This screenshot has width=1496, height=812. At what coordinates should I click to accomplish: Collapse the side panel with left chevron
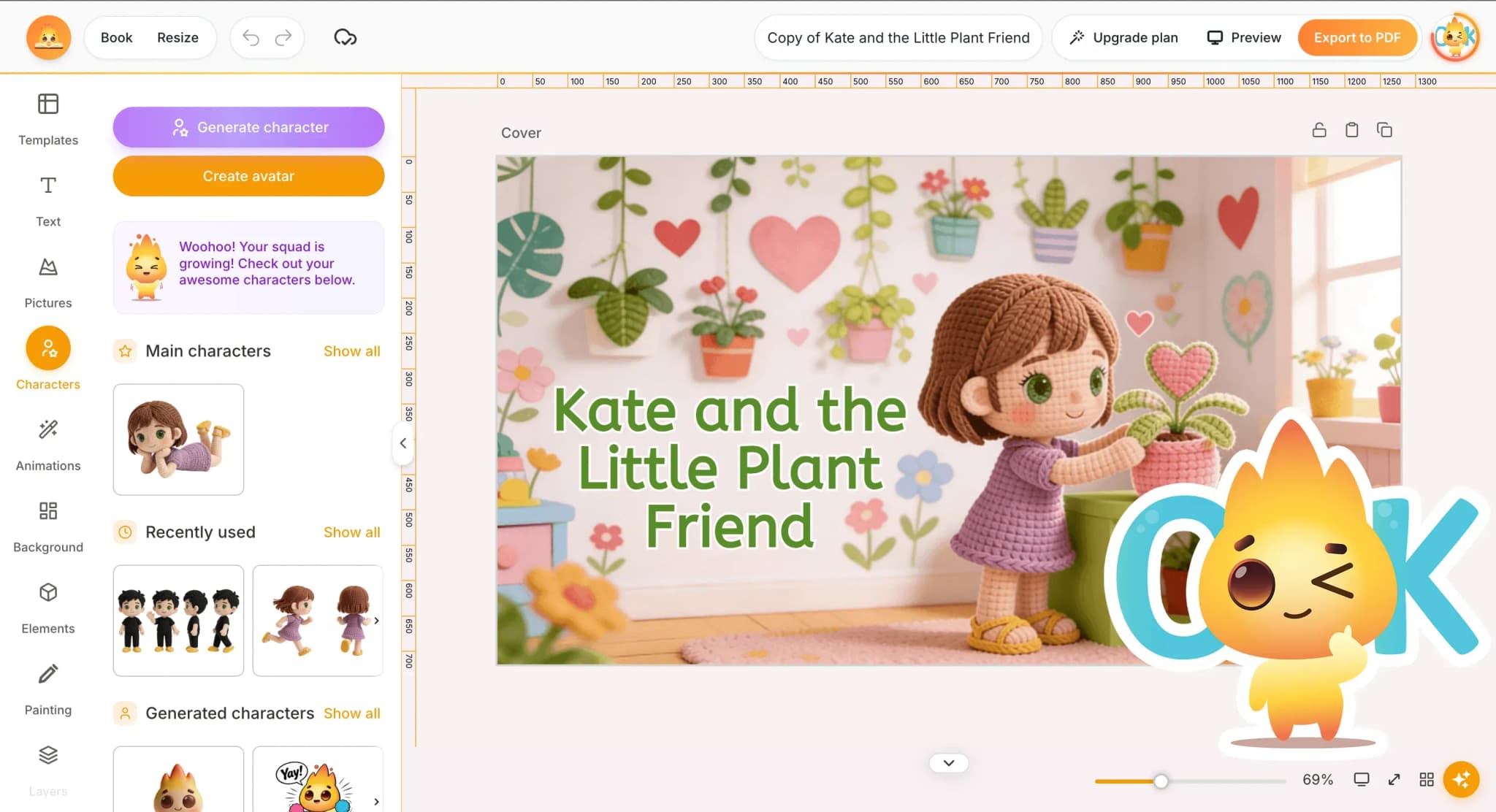point(403,443)
